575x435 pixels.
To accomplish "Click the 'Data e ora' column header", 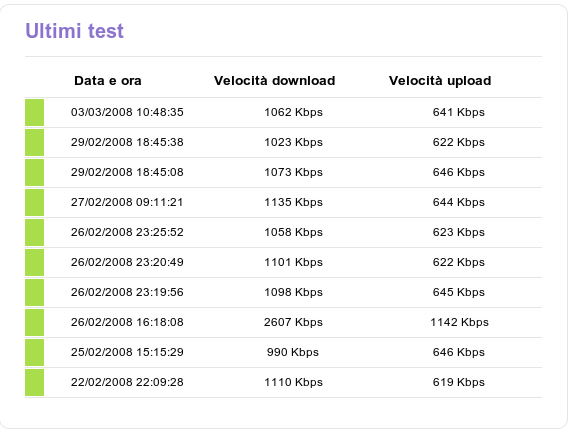I will [x=108, y=81].
